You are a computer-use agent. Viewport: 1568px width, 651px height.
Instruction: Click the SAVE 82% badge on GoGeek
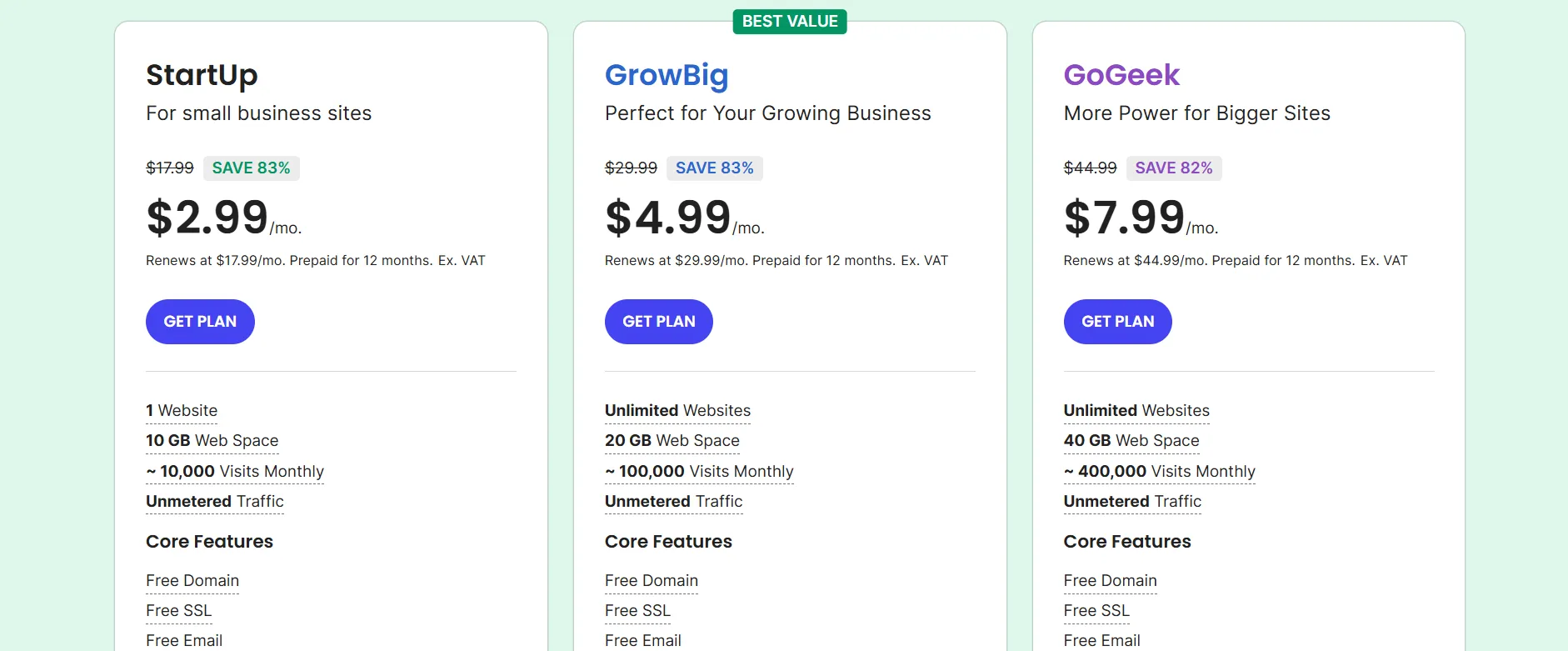coord(1174,168)
